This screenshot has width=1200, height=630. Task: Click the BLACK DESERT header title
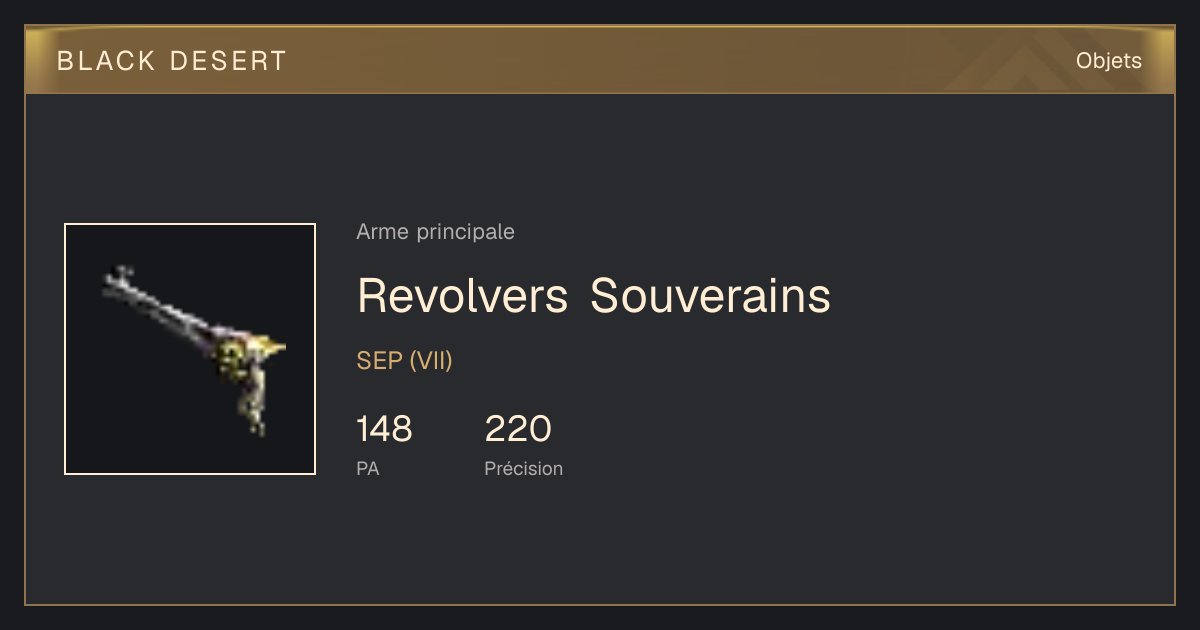(172, 61)
